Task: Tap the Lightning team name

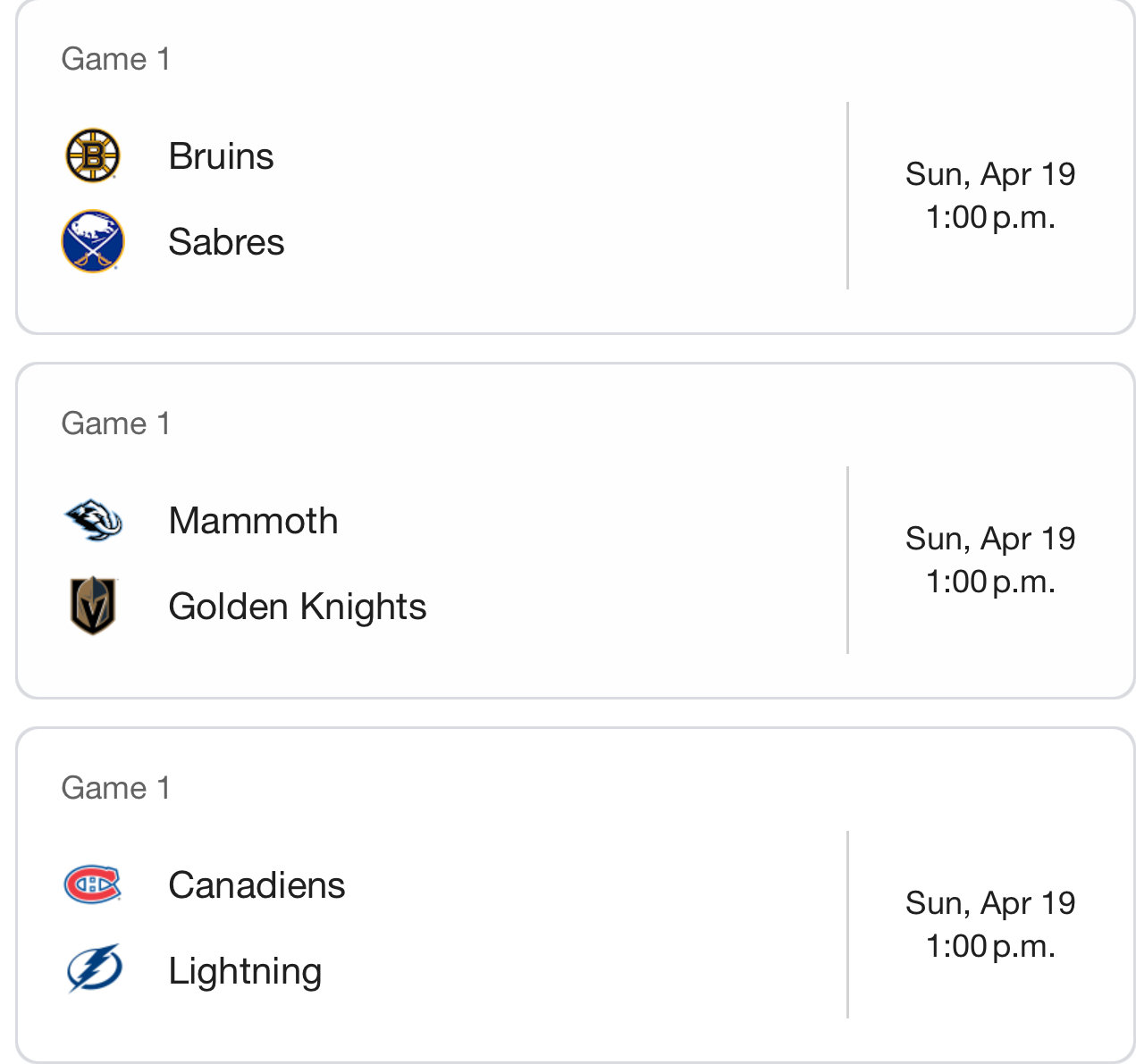Action: point(245,972)
